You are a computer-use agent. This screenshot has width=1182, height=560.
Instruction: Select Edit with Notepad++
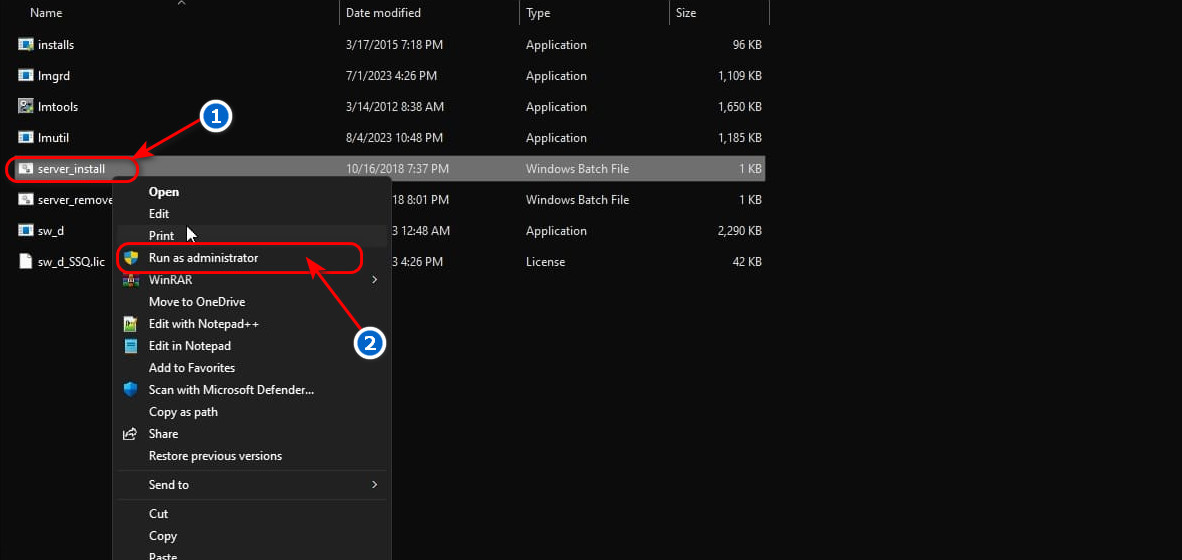[204, 323]
